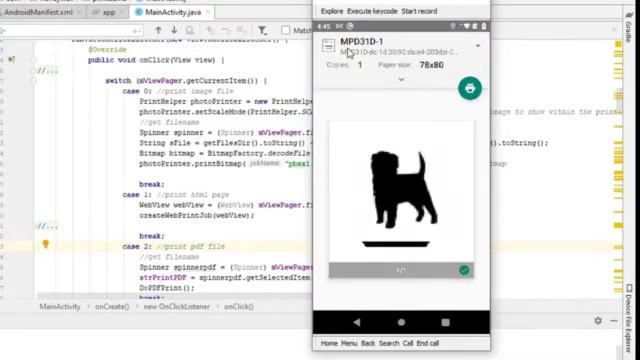Viewport: 640px width, 360px height.
Task: Click the 'DoPDFPrint();' code line
Action: 167,288
